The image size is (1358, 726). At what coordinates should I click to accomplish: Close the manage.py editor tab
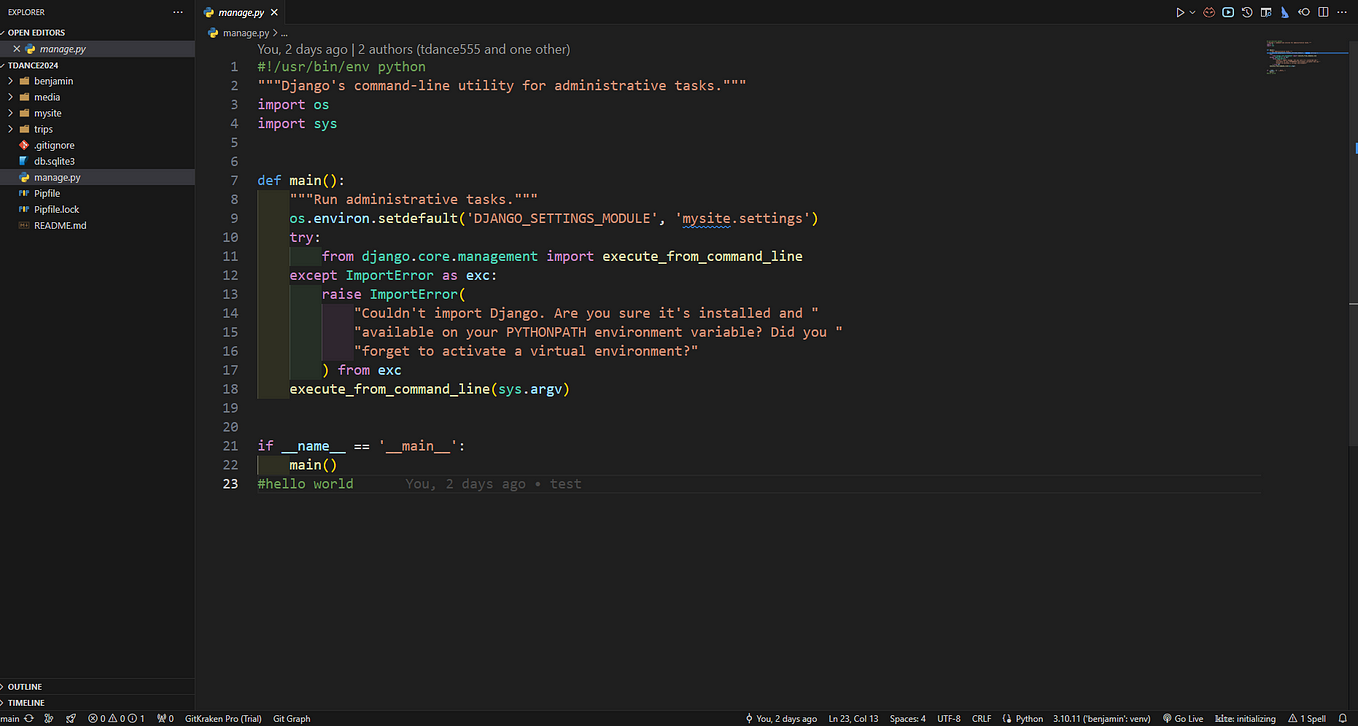272,13
